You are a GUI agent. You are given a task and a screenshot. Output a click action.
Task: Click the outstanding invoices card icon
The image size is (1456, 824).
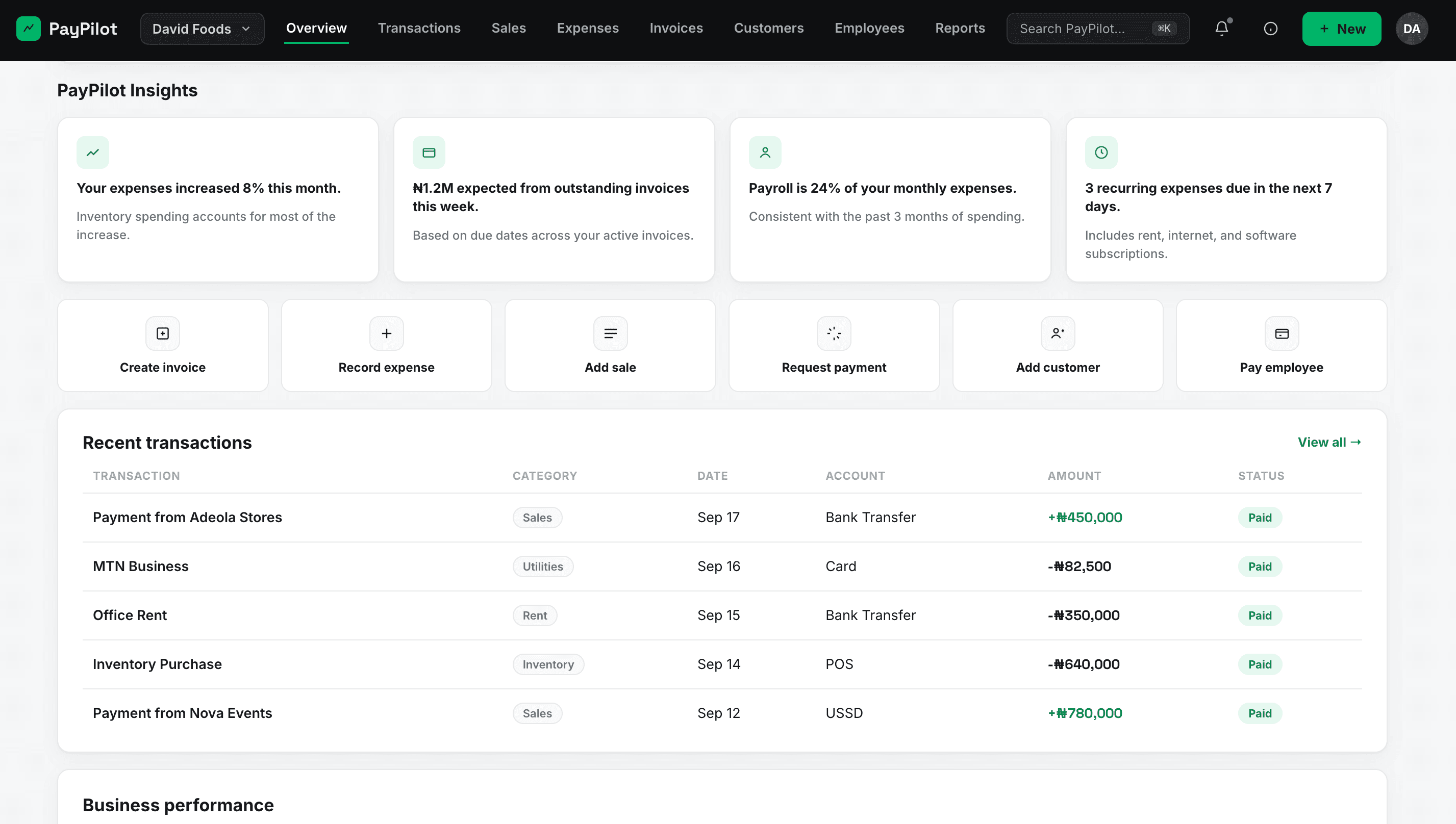tap(429, 152)
